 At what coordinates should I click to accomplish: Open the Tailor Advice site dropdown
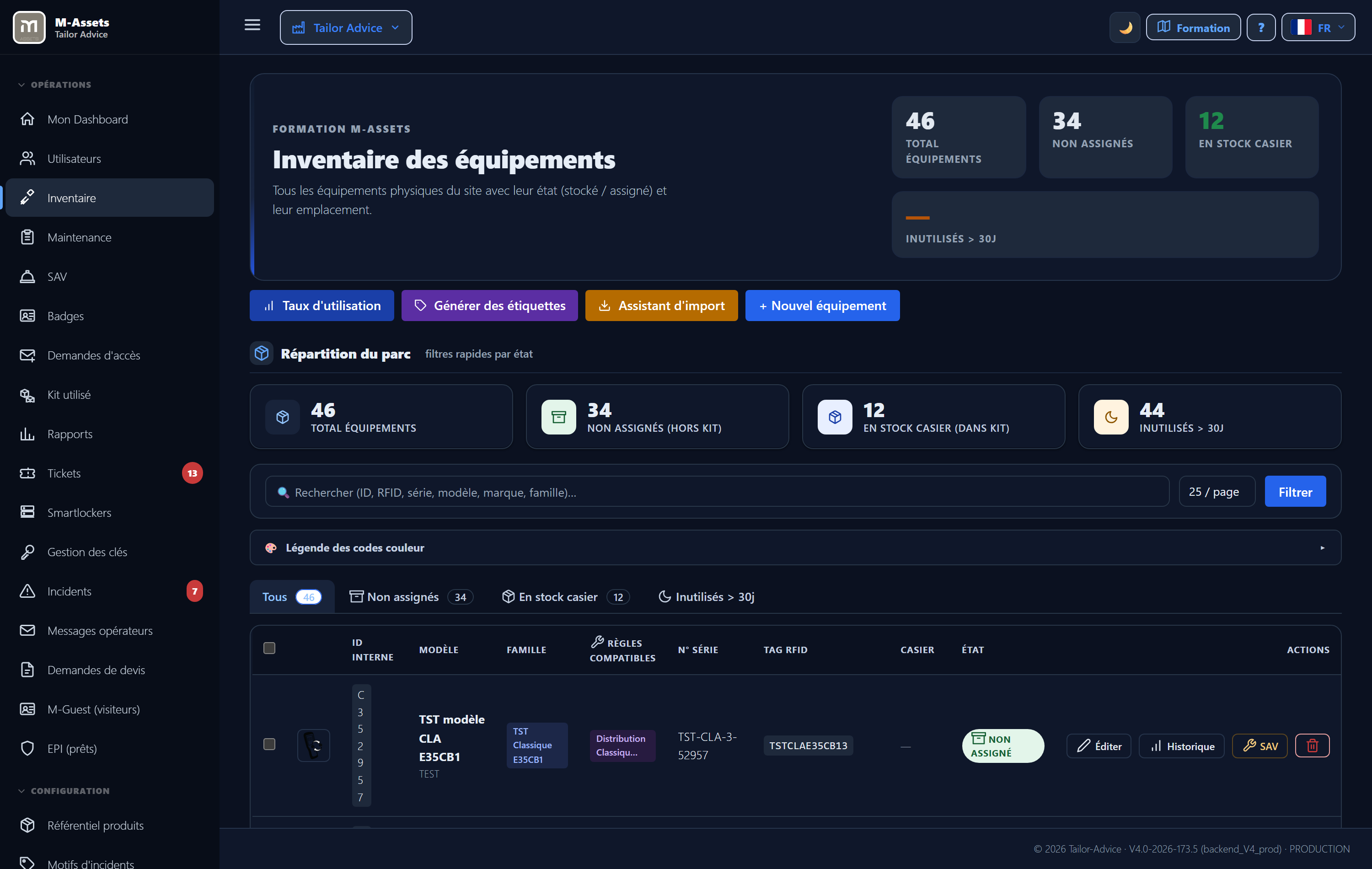click(x=346, y=27)
